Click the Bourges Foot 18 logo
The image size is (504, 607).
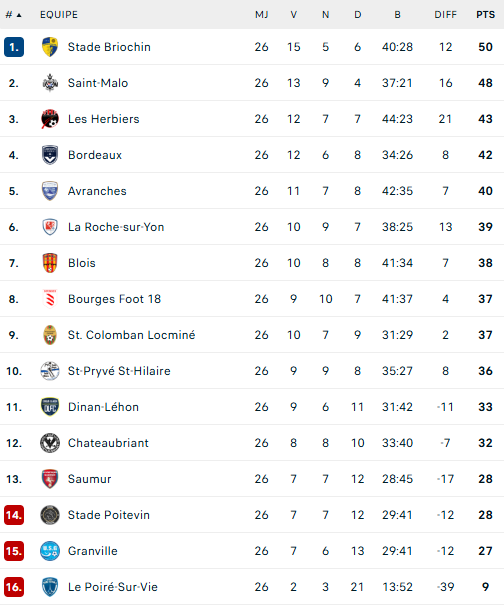(50, 299)
